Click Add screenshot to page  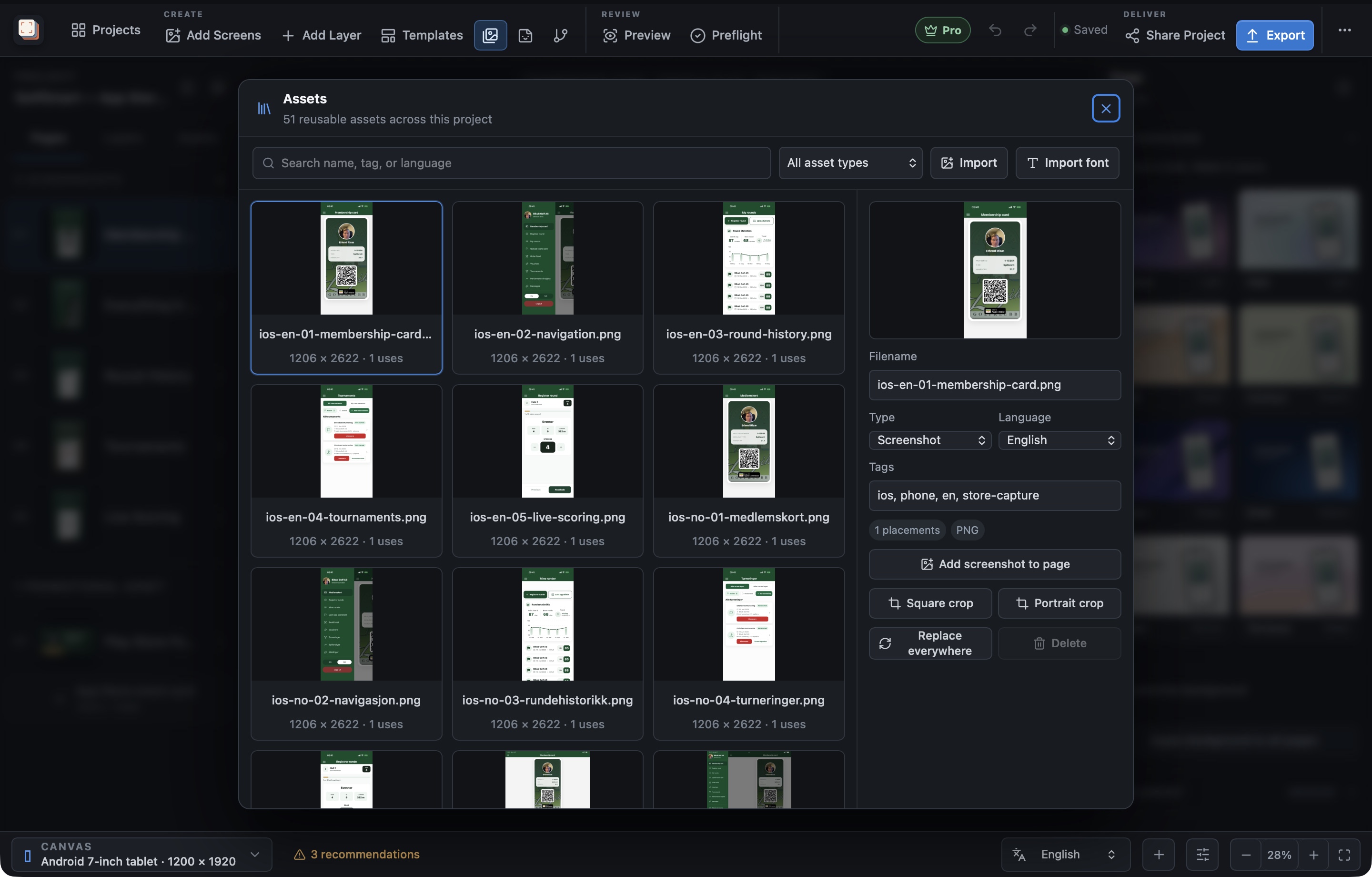coord(995,564)
